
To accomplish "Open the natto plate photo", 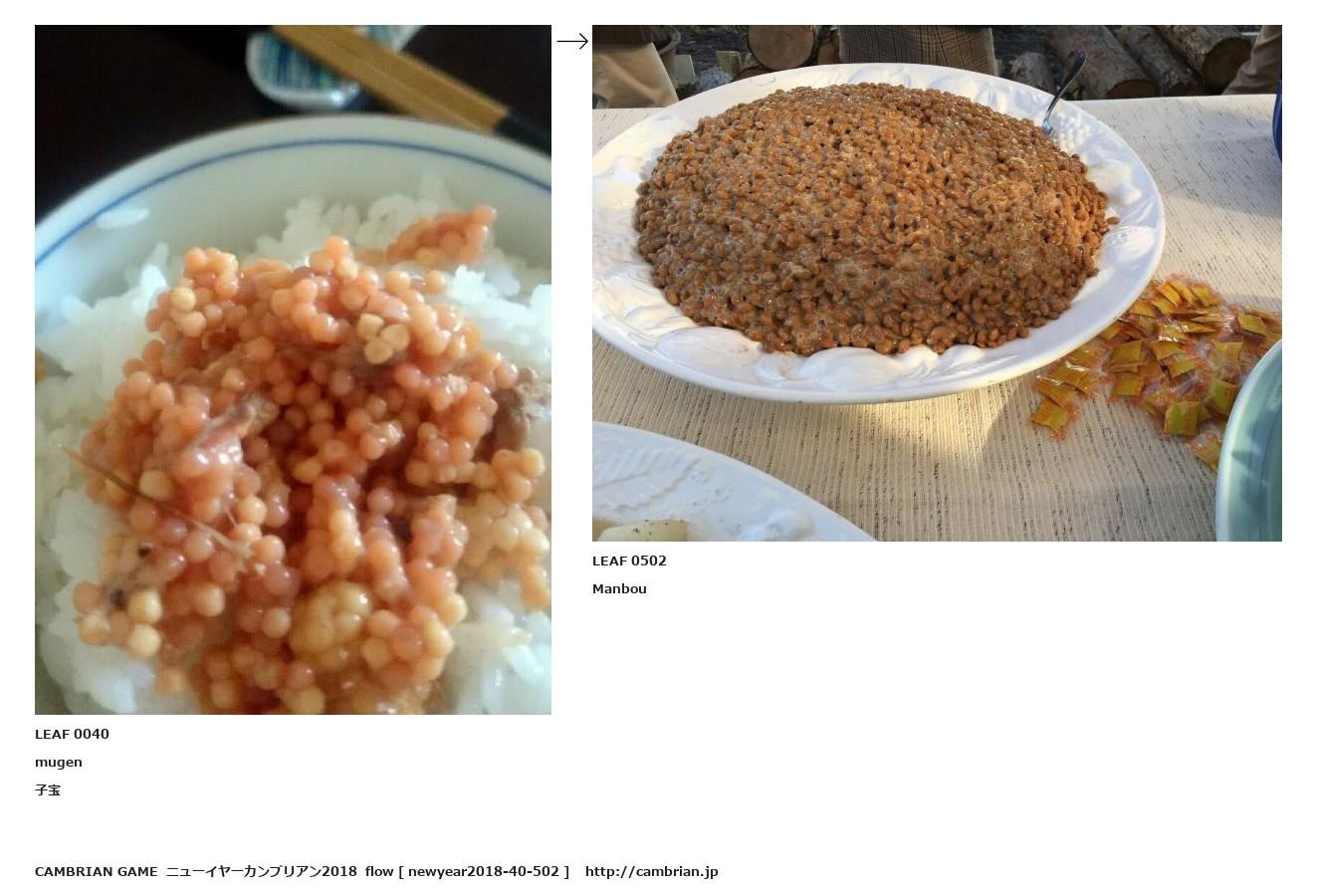I will (x=937, y=283).
